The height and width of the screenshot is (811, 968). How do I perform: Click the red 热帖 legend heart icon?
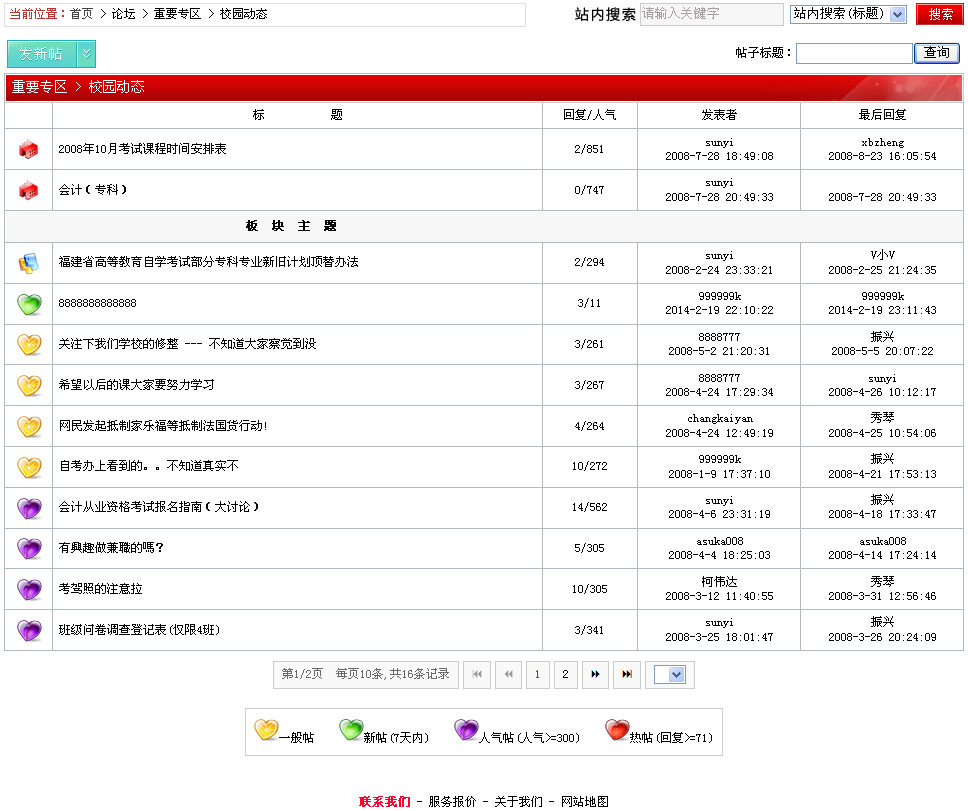point(614,730)
